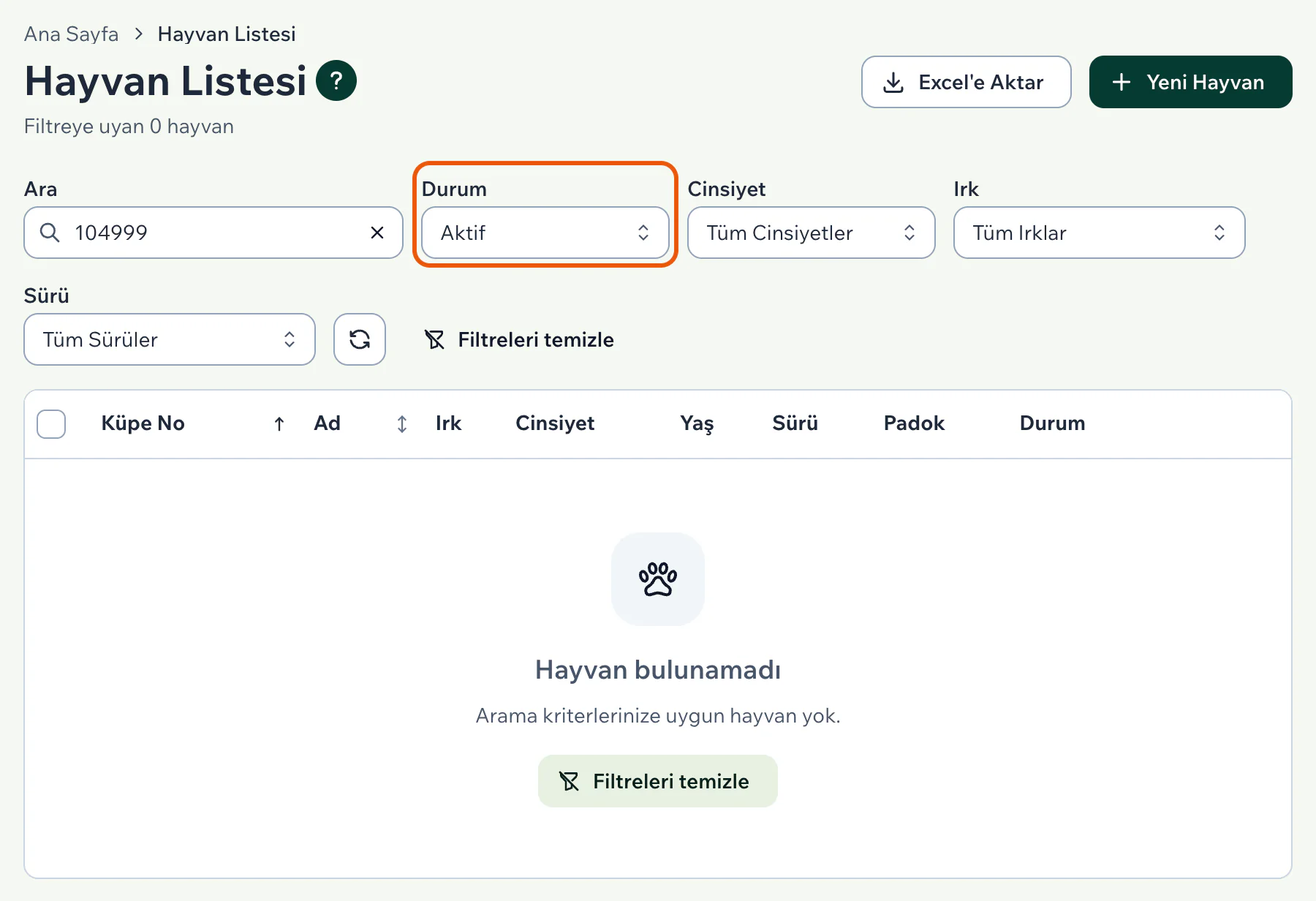Click the Sürü column header
Screen dimensions: 1316x901
pos(795,423)
